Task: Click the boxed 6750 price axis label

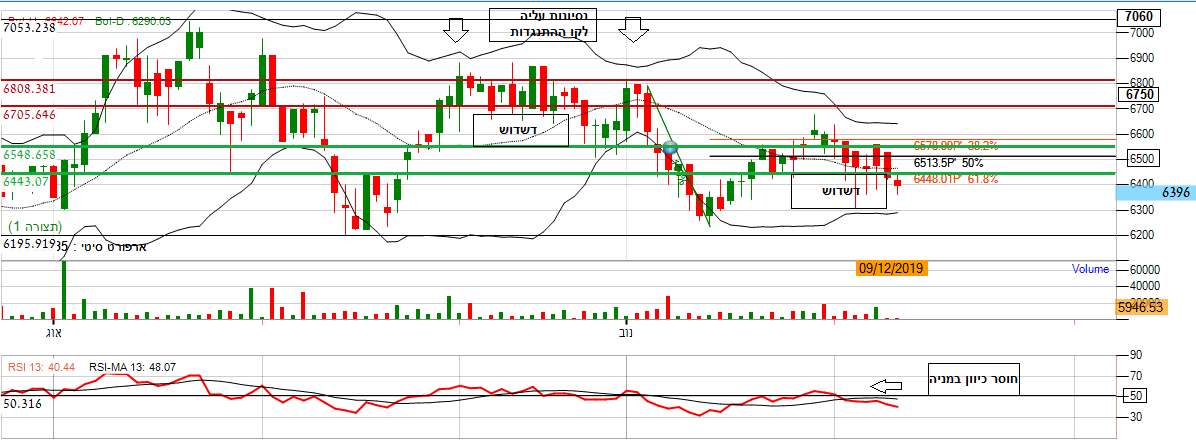Action: (x=1140, y=94)
